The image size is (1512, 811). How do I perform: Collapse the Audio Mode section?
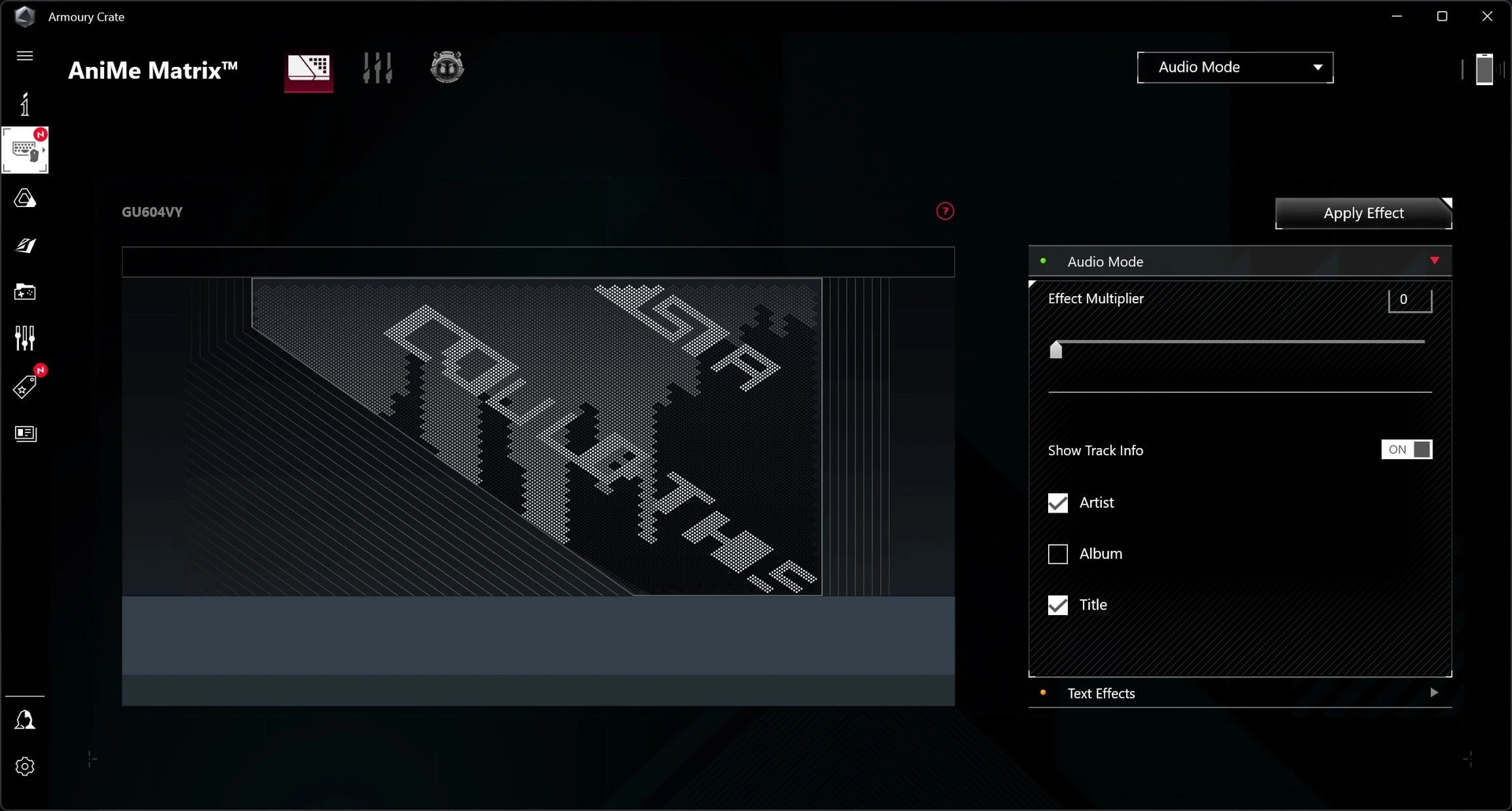(1240, 261)
